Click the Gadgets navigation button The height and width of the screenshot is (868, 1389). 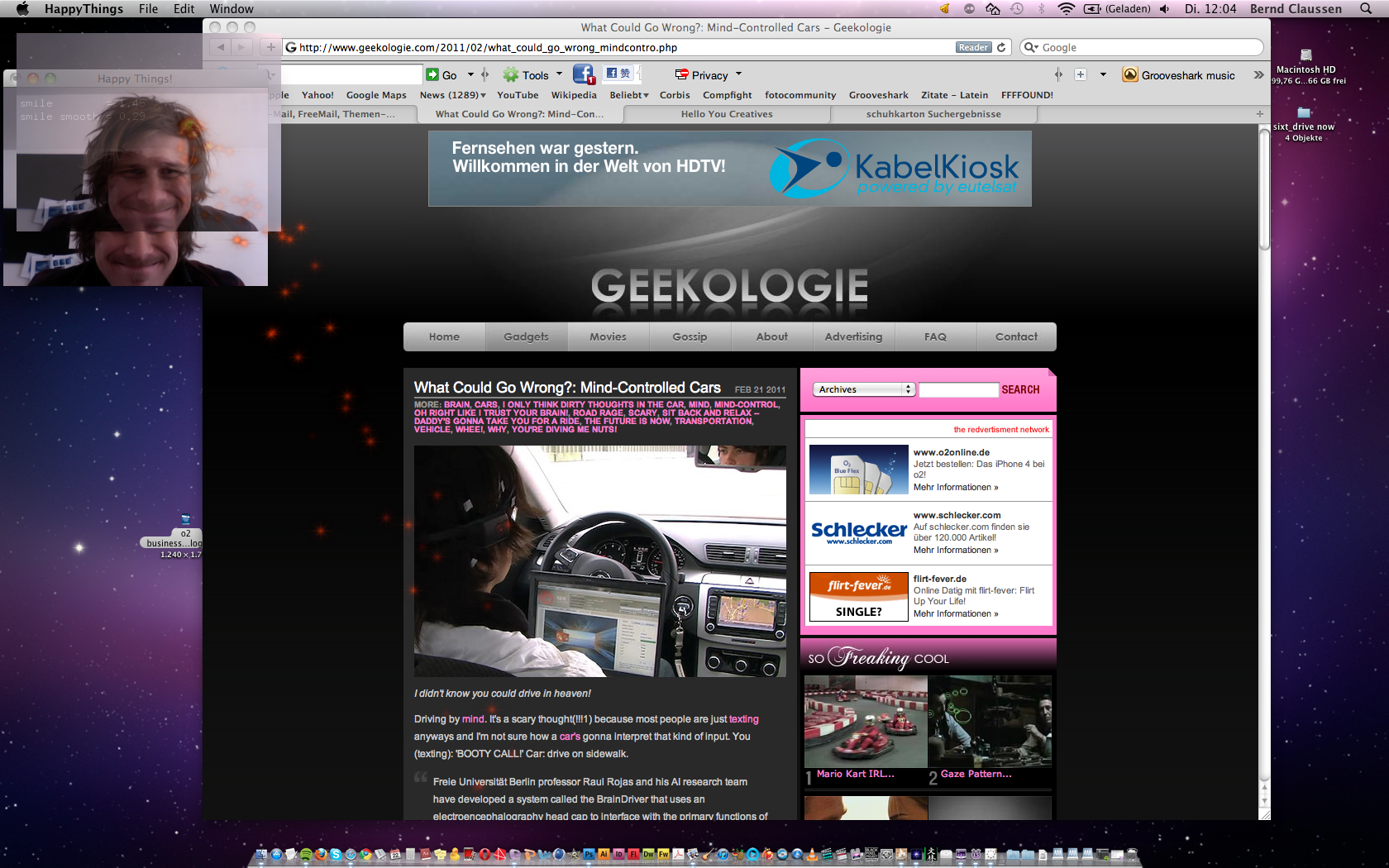pyautogui.click(x=526, y=336)
